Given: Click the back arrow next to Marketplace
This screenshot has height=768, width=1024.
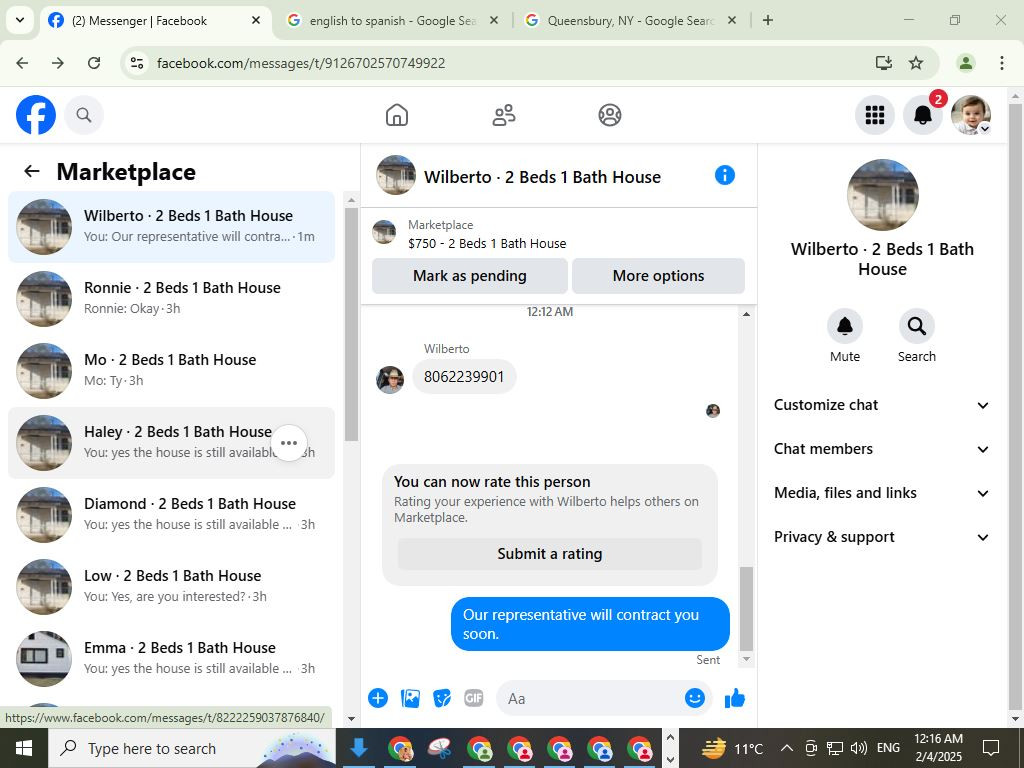Looking at the screenshot, I should click(31, 171).
